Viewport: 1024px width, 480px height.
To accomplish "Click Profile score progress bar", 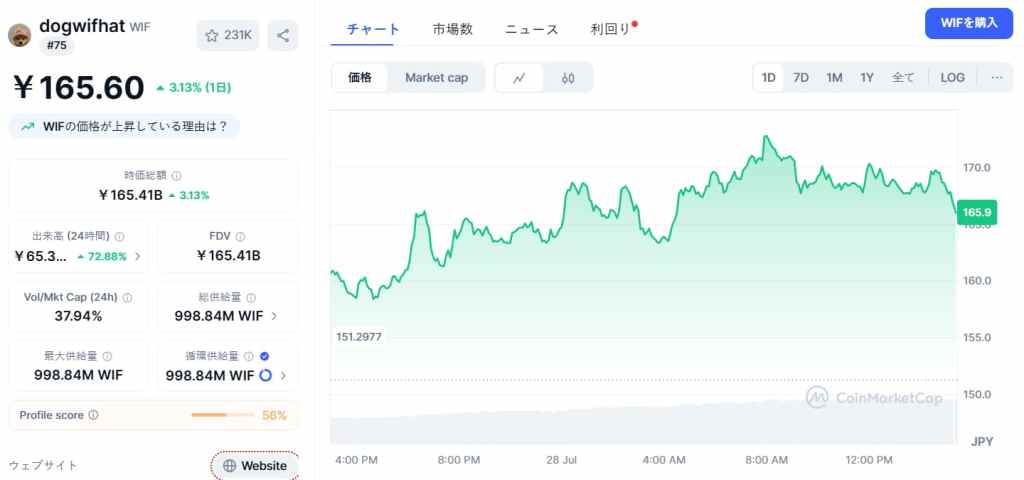I will coord(223,415).
